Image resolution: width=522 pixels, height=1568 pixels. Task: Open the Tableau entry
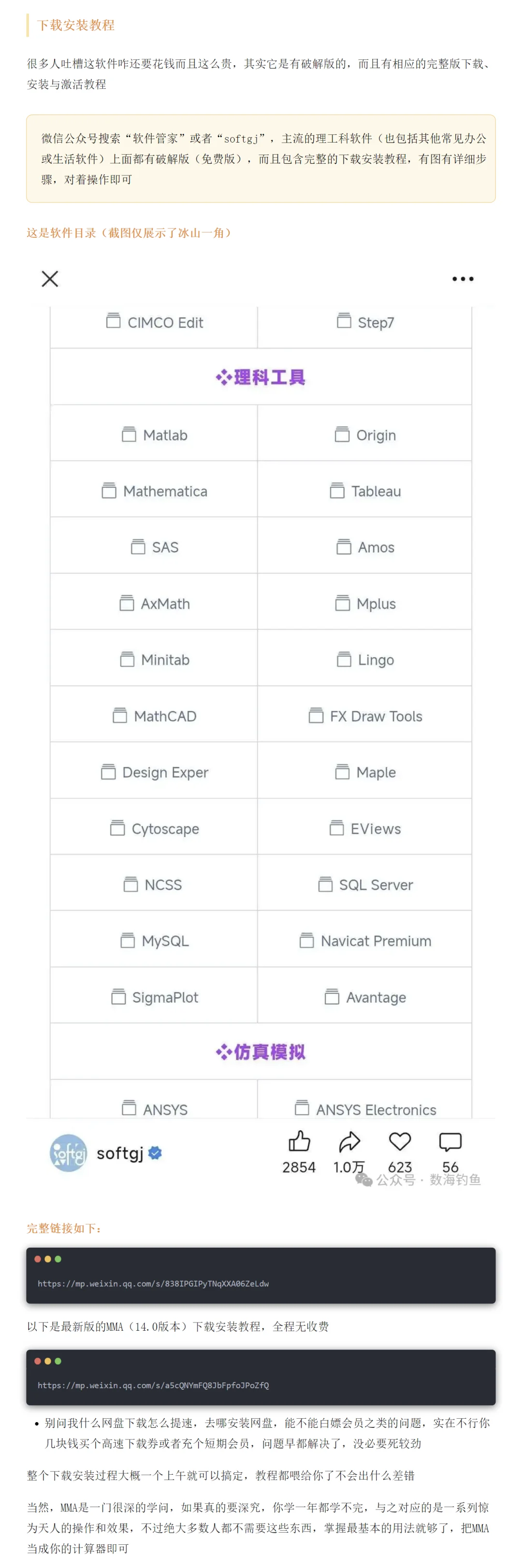tap(365, 491)
